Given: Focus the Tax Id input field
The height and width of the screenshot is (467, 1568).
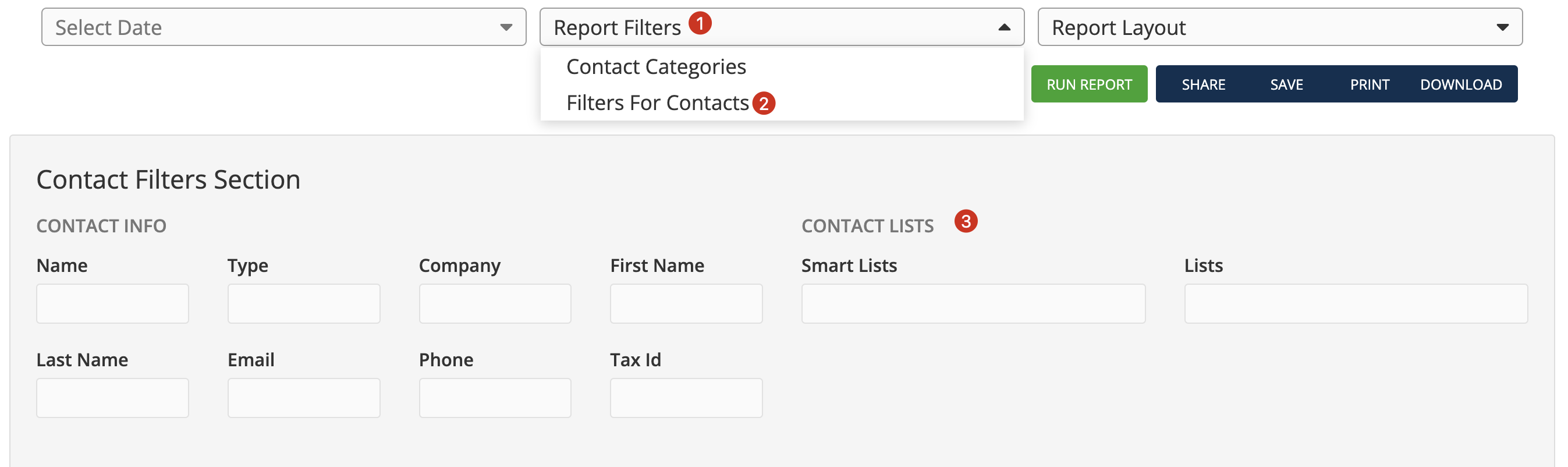Looking at the screenshot, I should click(x=686, y=398).
